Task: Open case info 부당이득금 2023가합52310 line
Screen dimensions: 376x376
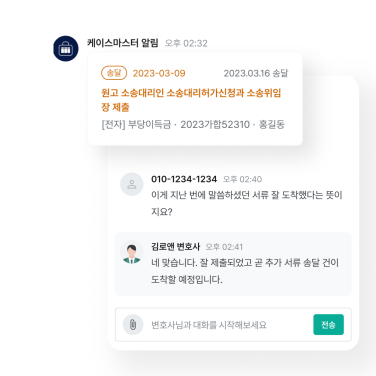Action: tap(193, 125)
